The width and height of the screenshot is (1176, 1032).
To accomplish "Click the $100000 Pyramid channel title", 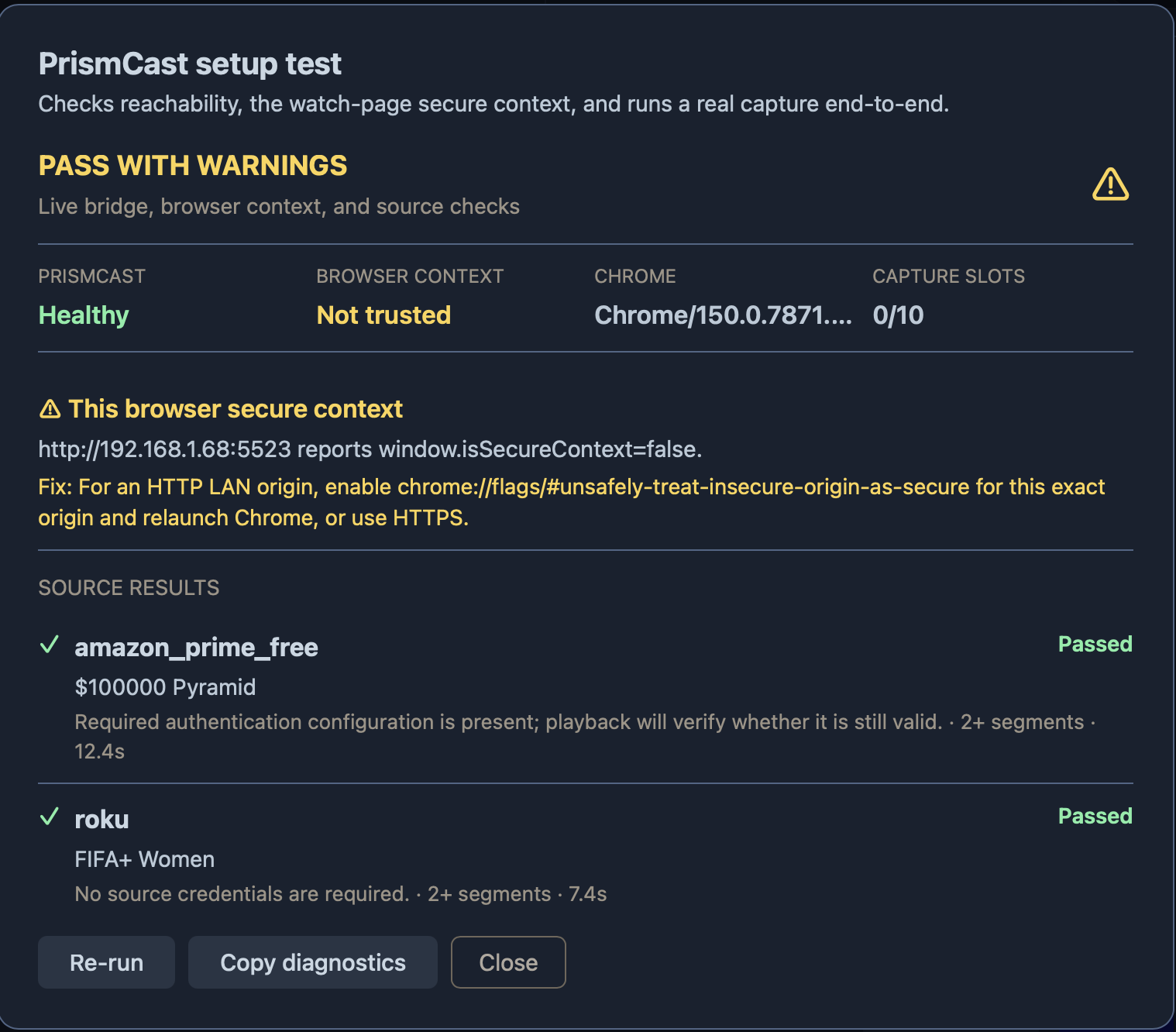I will click(165, 687).
